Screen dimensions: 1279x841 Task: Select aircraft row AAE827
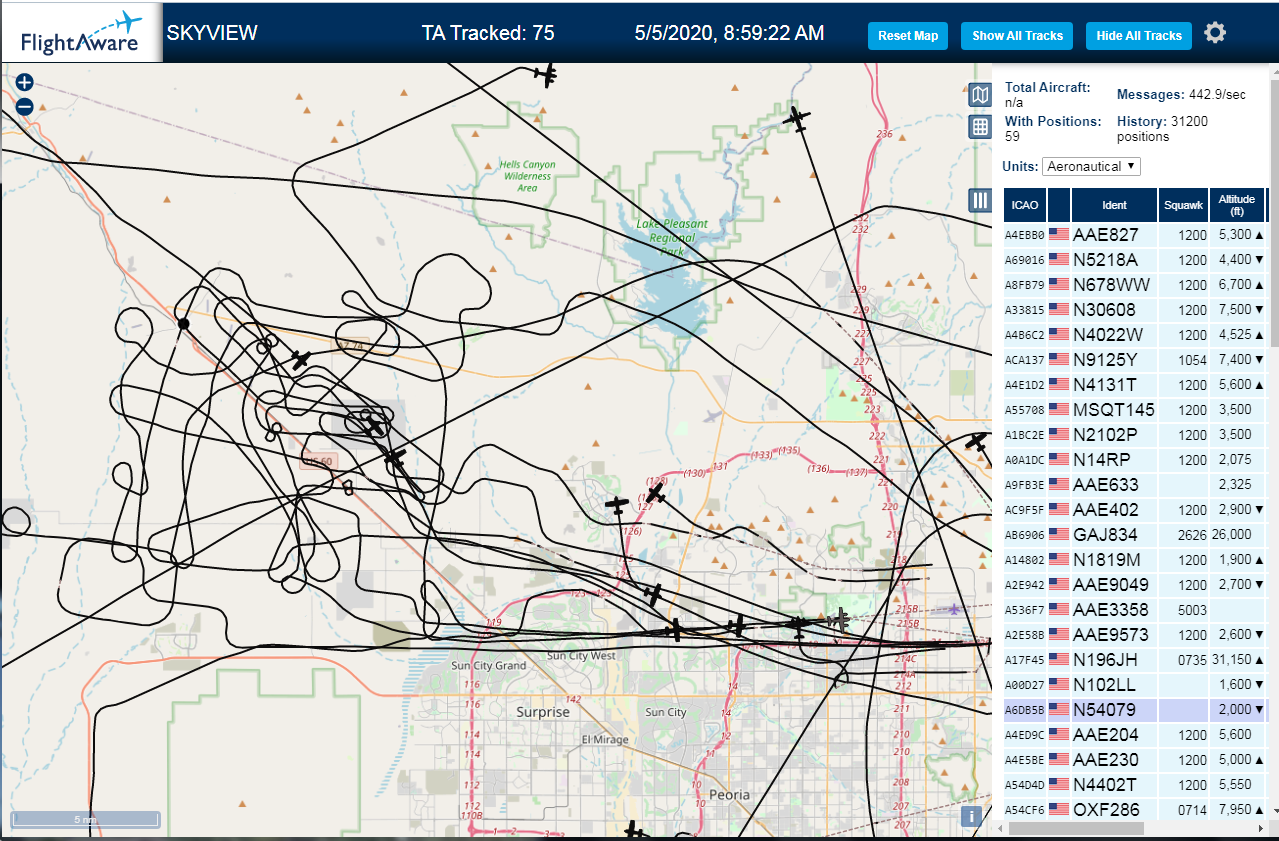[1135, 235]
